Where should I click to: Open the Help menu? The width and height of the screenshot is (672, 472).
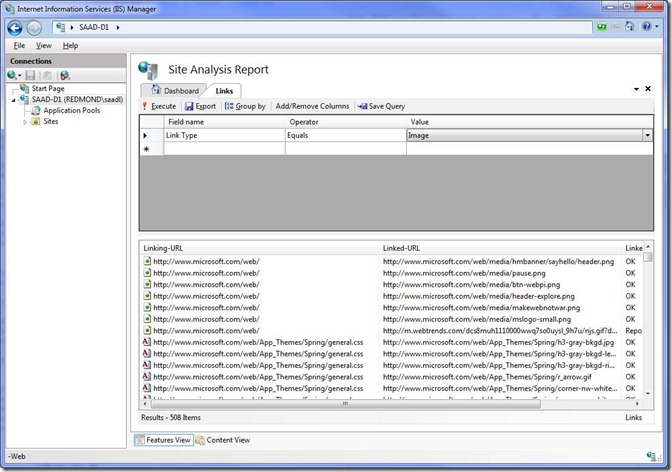(70, 45)
